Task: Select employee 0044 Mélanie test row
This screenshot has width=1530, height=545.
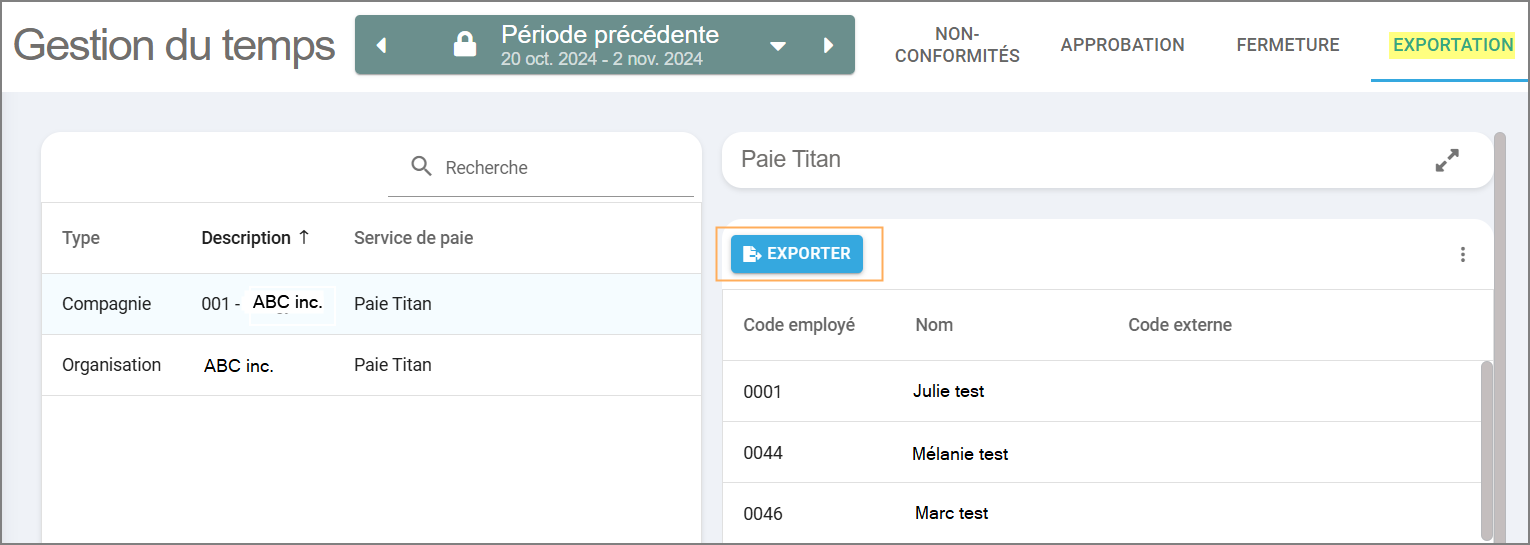Action: click(1100, 453)
